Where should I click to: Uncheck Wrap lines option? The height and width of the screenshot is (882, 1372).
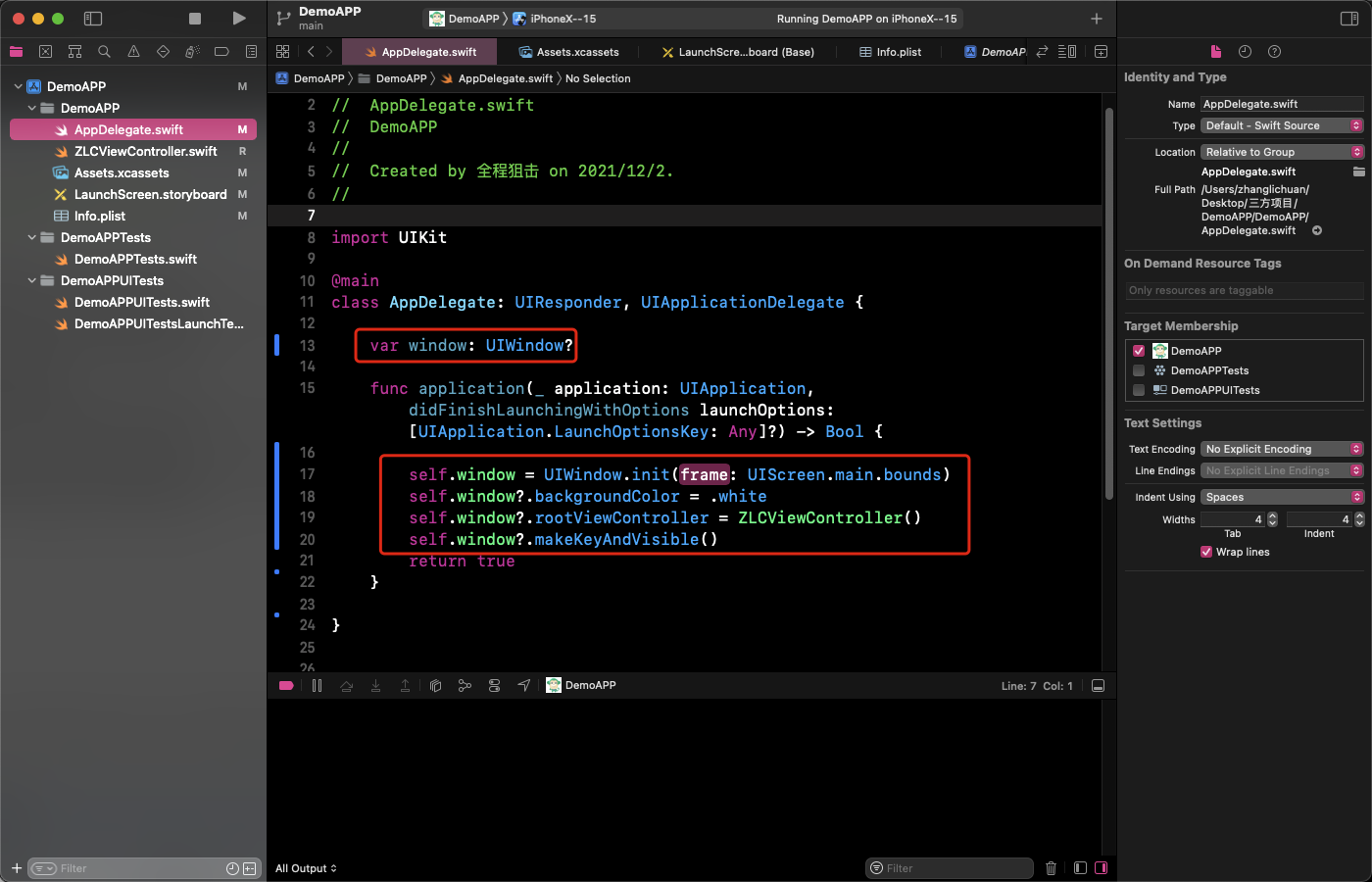tap(1206, 552)
